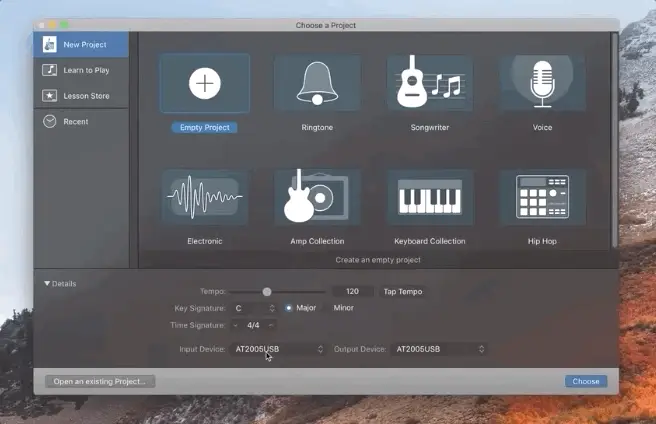Click the Choose button
The image size is (656, 424).
point(586,381)
